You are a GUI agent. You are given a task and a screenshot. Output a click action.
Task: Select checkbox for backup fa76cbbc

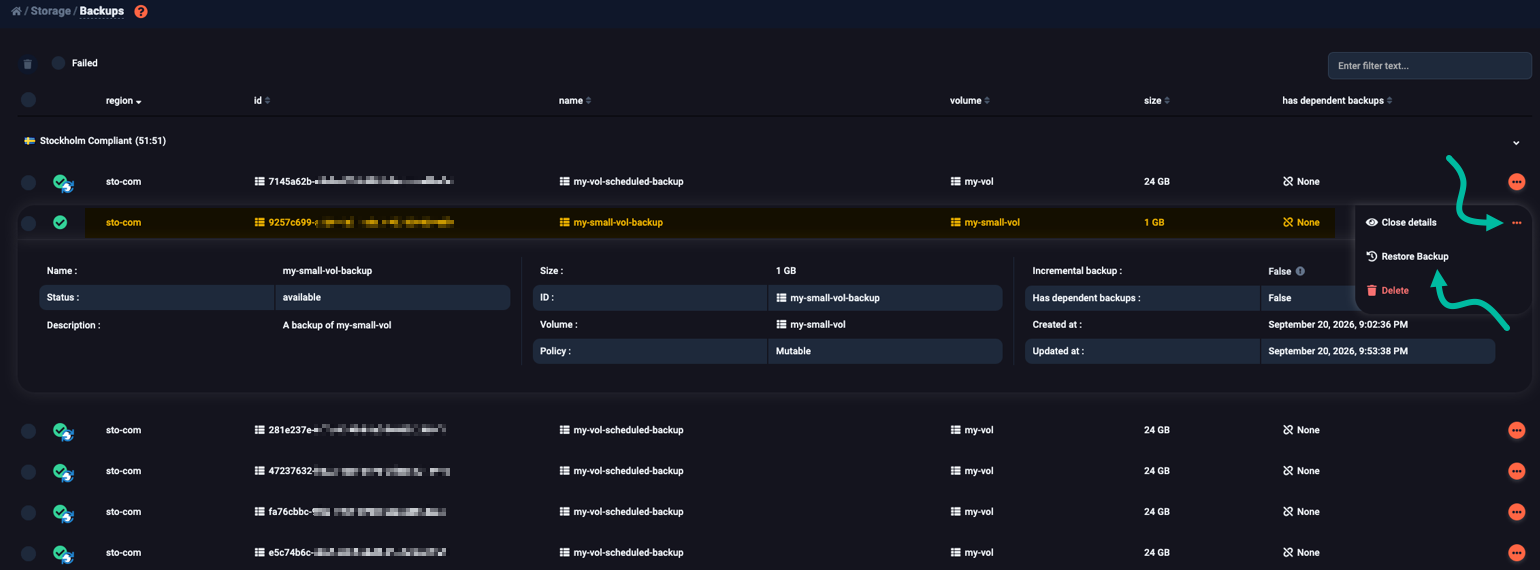pos(28,512)
